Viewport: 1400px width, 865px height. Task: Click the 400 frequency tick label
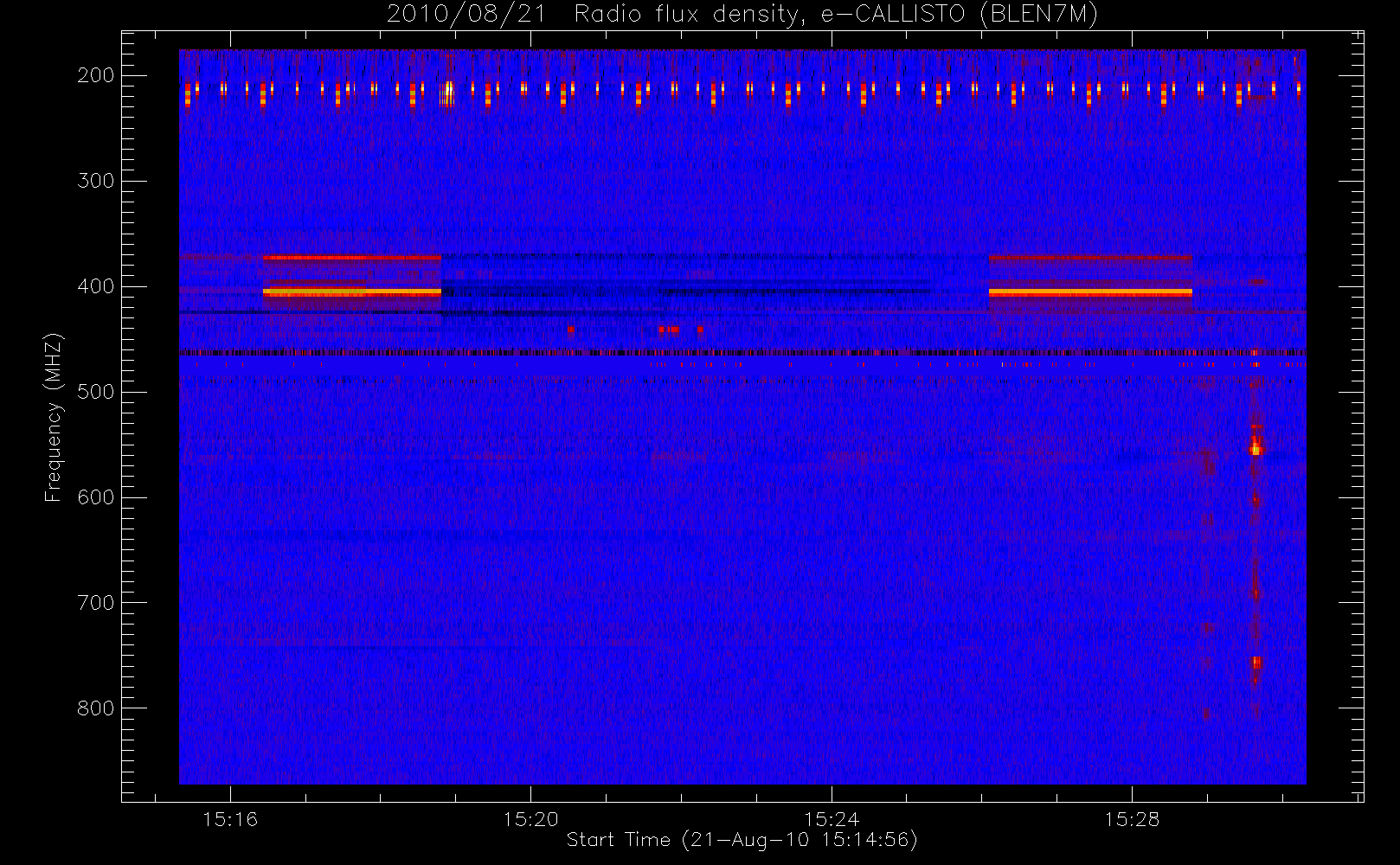tap(95, 286)
